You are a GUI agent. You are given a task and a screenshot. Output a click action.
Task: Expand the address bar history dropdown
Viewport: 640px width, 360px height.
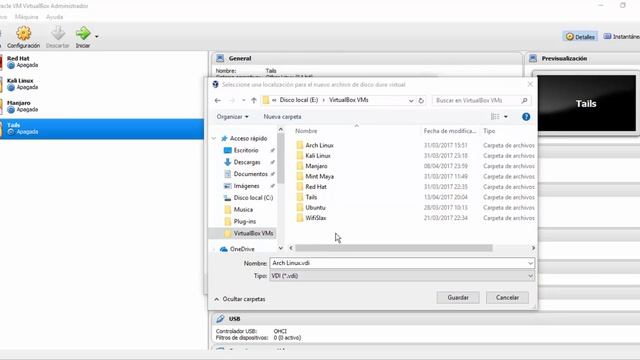411,100
